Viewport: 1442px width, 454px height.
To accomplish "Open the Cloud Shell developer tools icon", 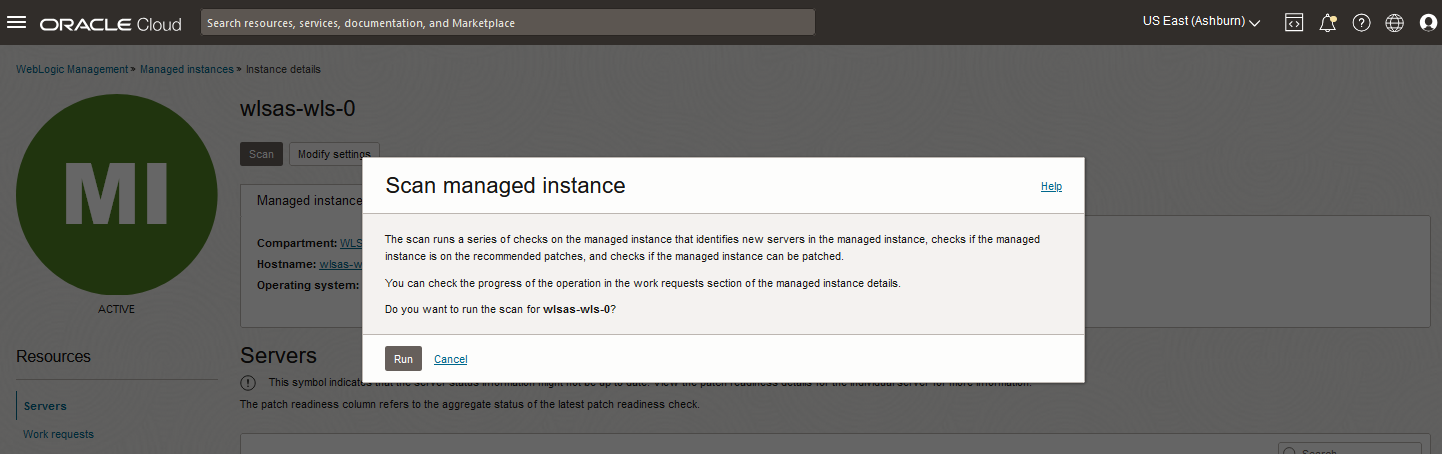I will tap(1294, 22).
